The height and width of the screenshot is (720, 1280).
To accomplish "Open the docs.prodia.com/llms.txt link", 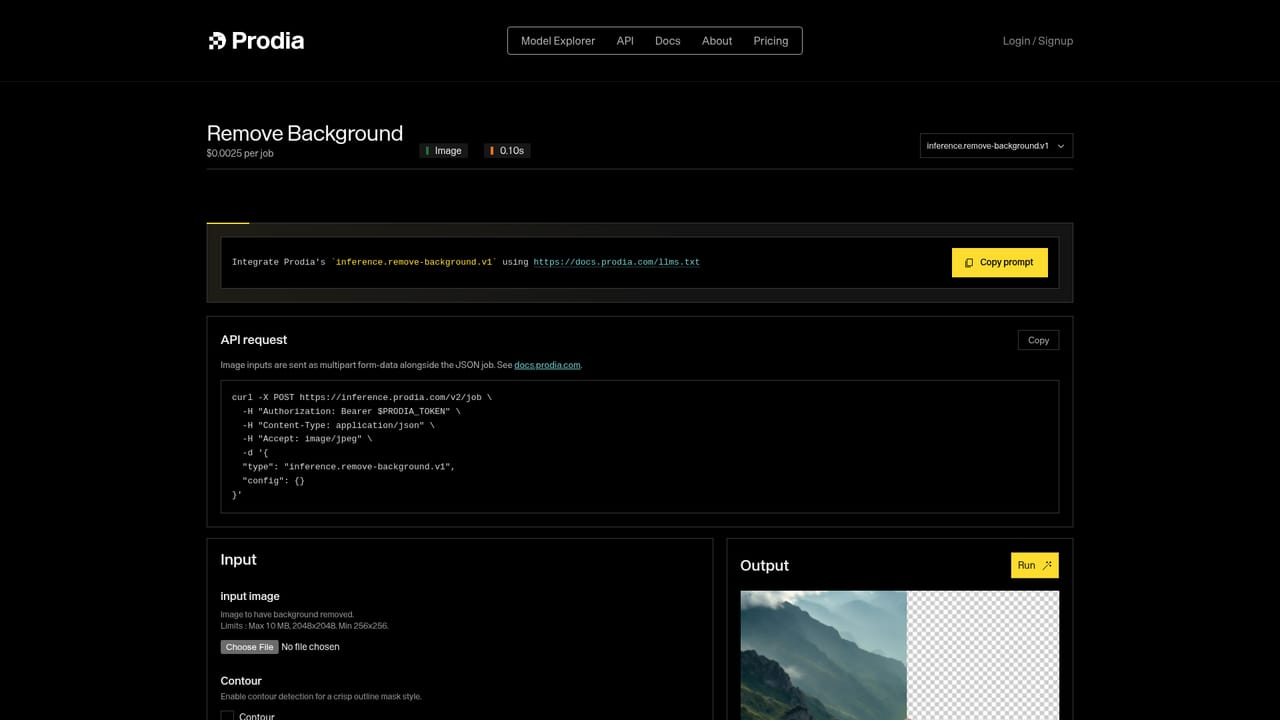I will 616,262.
